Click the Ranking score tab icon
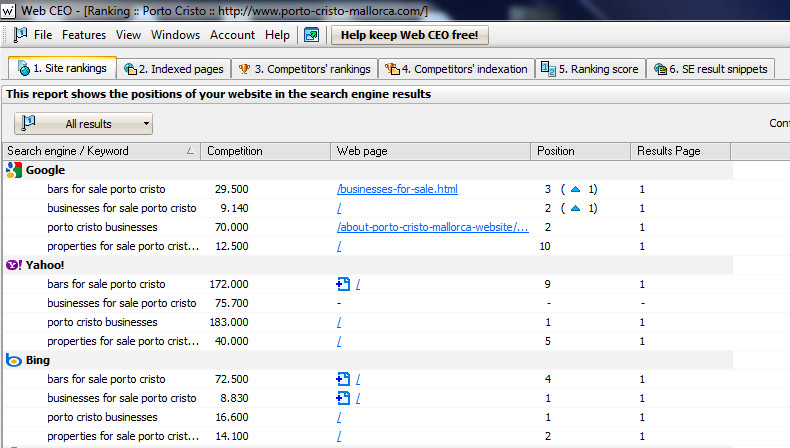The image size is (790, 448). coord(548,69)
